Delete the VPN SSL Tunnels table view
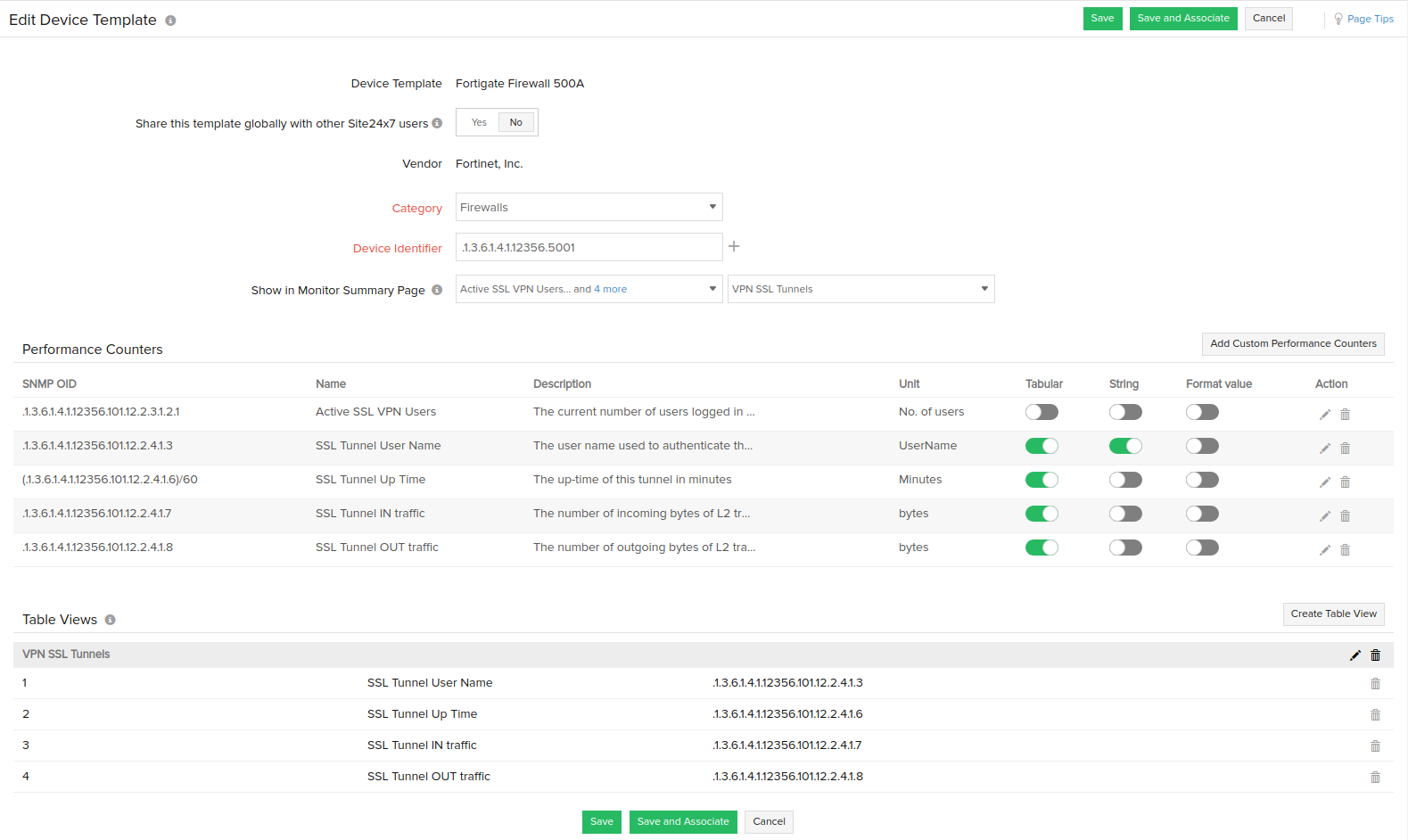Image resolution: width=1408 pixels, height=840 pixels. point(1375,655)
